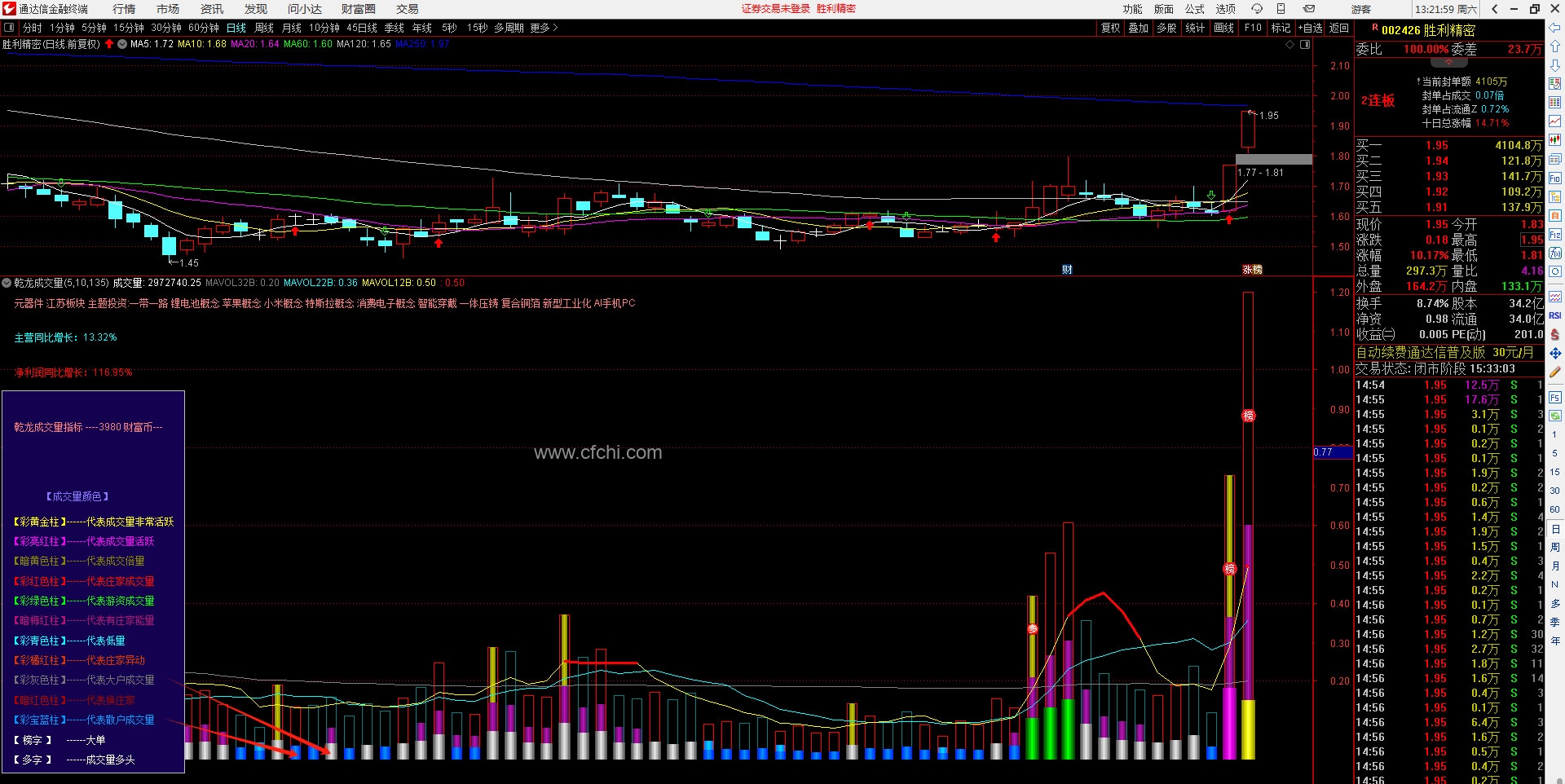Open the 问小达 menu
The image size is (1565, 784).
click(305, 9)
